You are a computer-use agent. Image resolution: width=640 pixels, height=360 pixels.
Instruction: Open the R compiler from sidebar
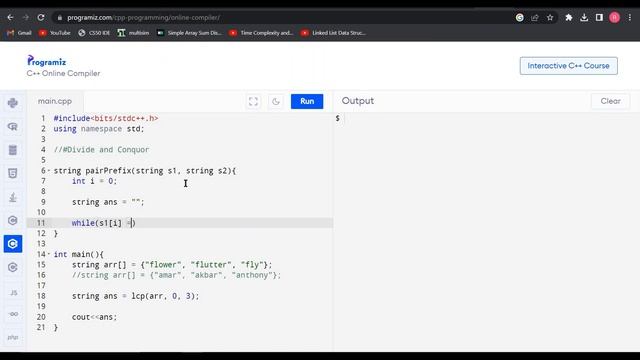click(13, 127)
